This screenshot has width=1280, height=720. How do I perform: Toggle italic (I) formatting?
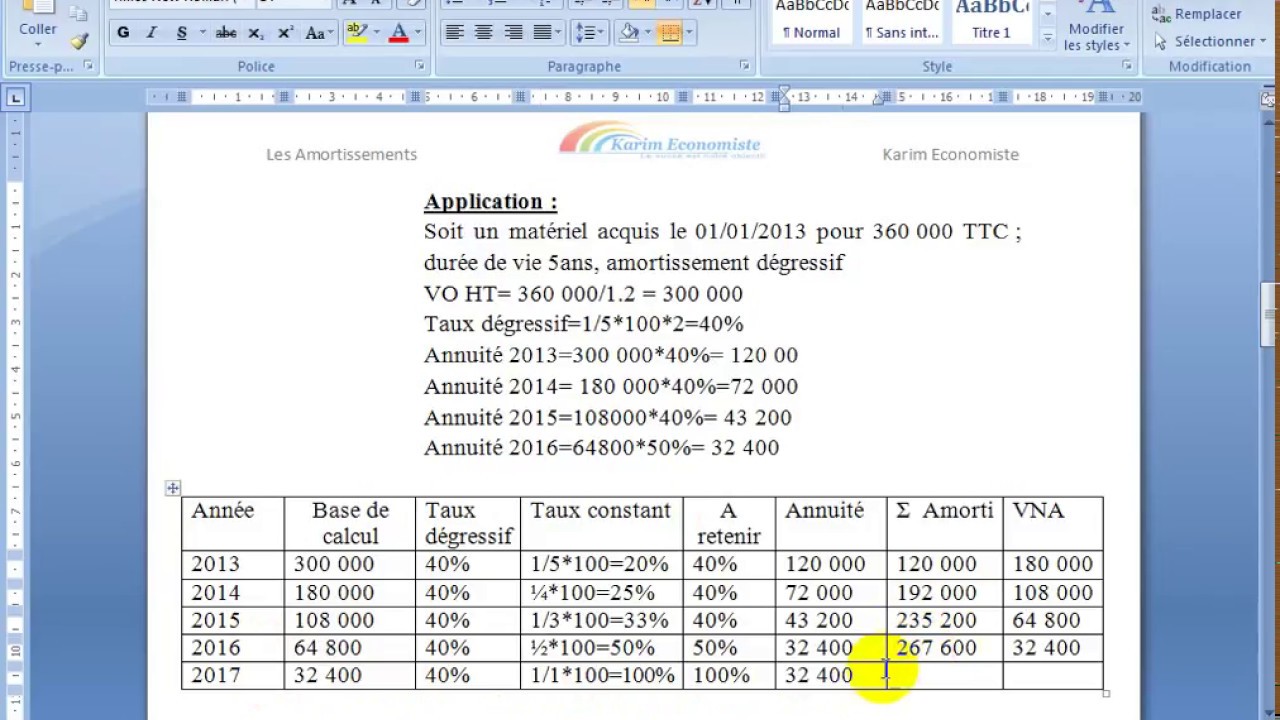coord(152,33)
